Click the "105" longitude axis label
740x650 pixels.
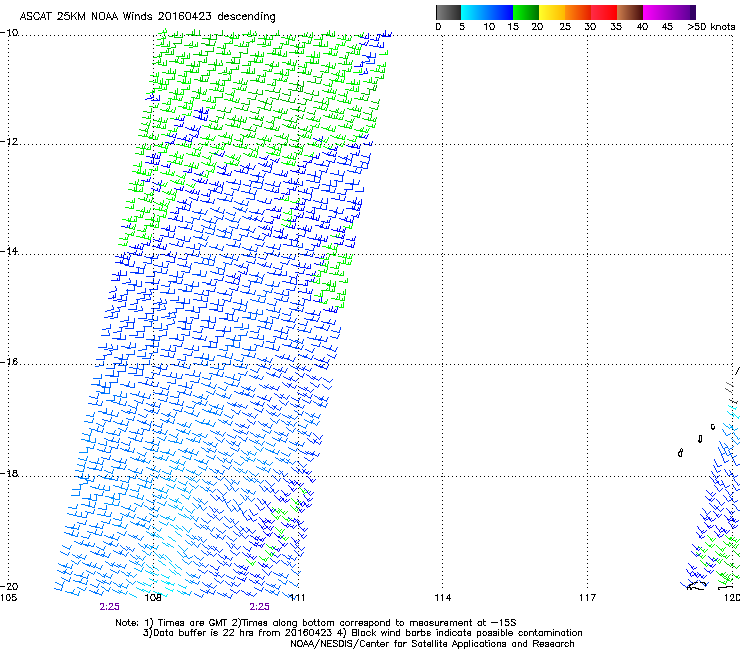(8, 598)
